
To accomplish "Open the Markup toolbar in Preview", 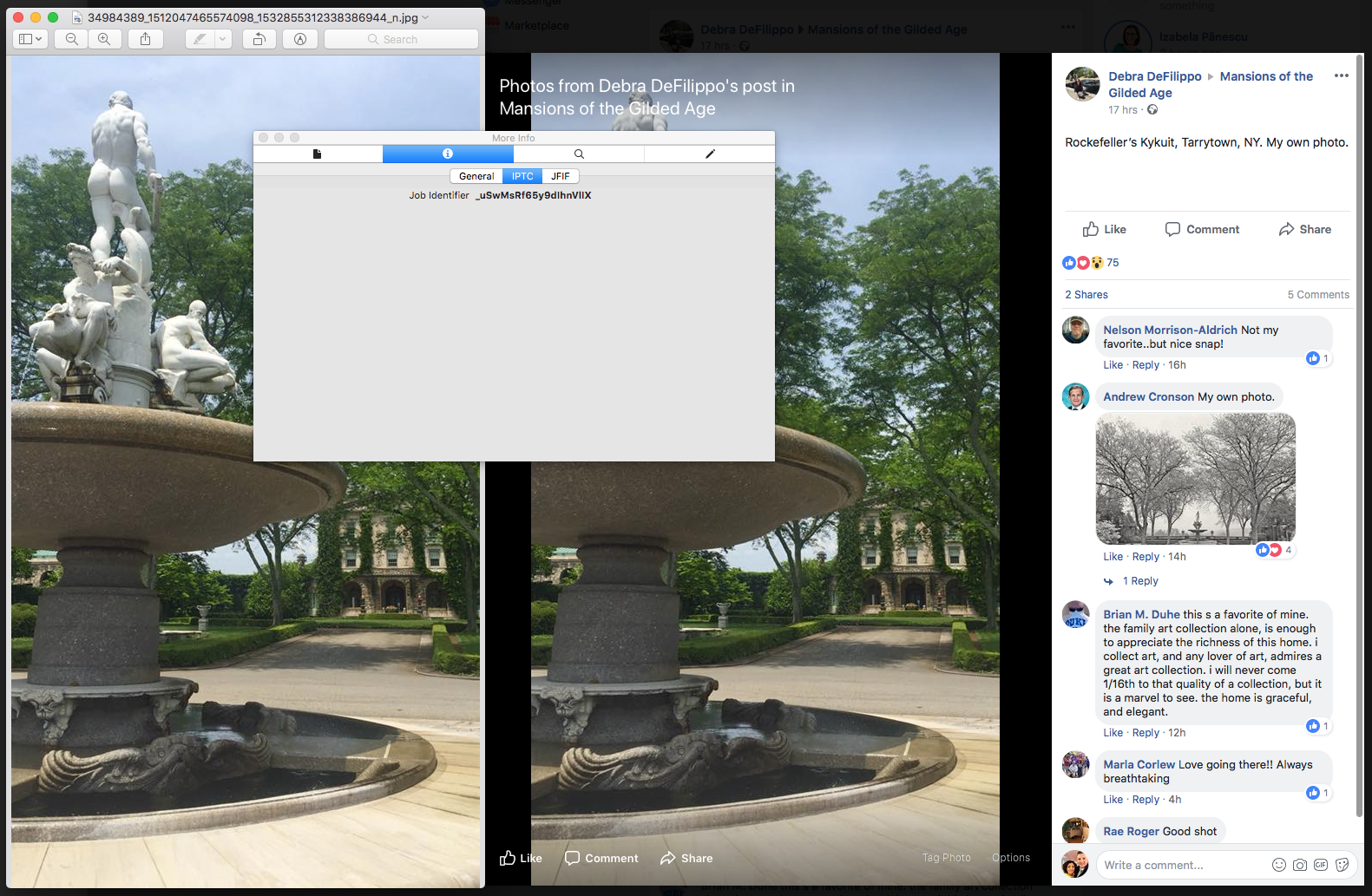I will click(300, 39).
